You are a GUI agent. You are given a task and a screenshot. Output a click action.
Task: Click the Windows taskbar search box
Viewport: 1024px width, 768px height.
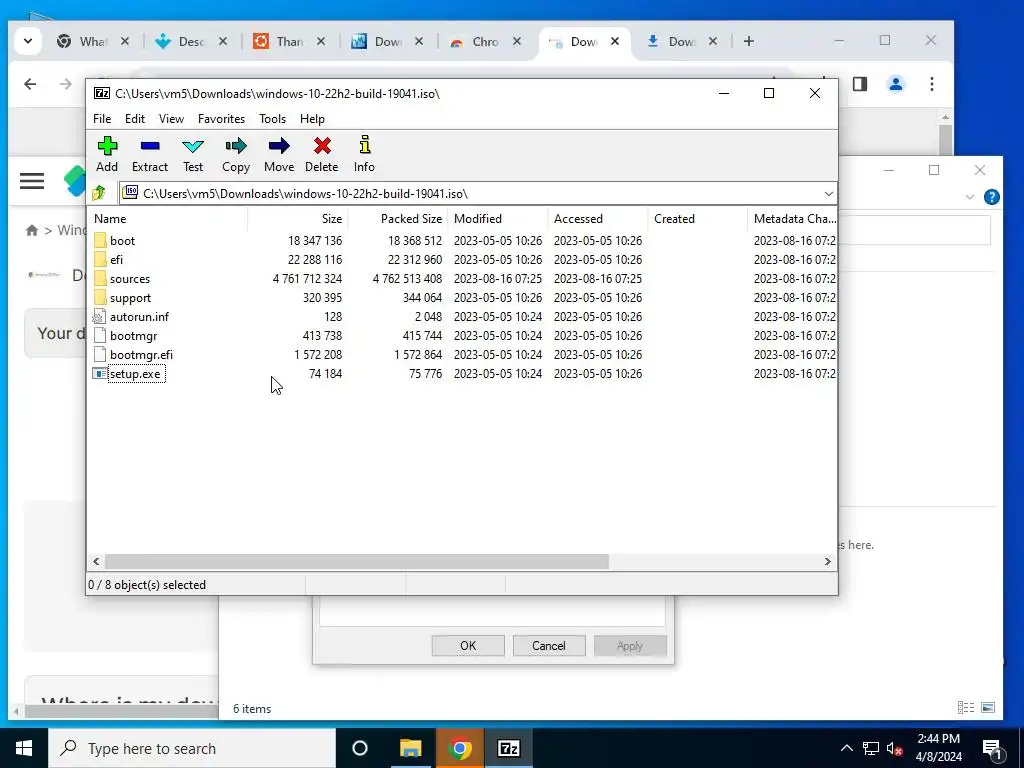[x=192, y=748]
